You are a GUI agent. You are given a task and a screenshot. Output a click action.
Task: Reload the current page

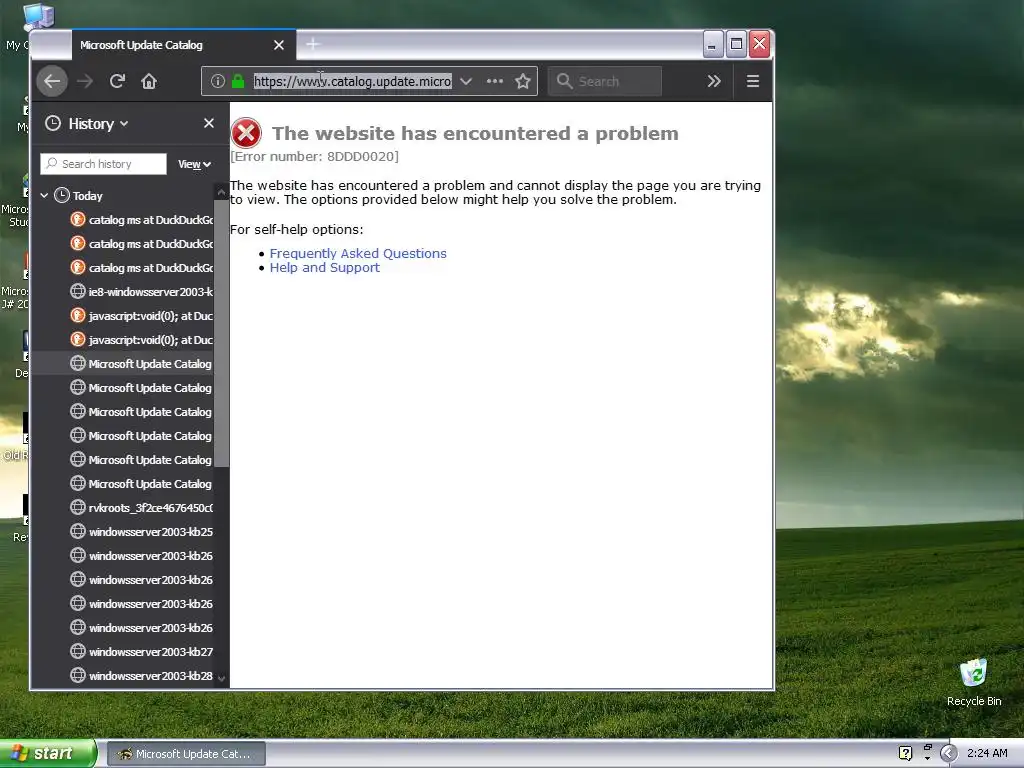[118, 81]
